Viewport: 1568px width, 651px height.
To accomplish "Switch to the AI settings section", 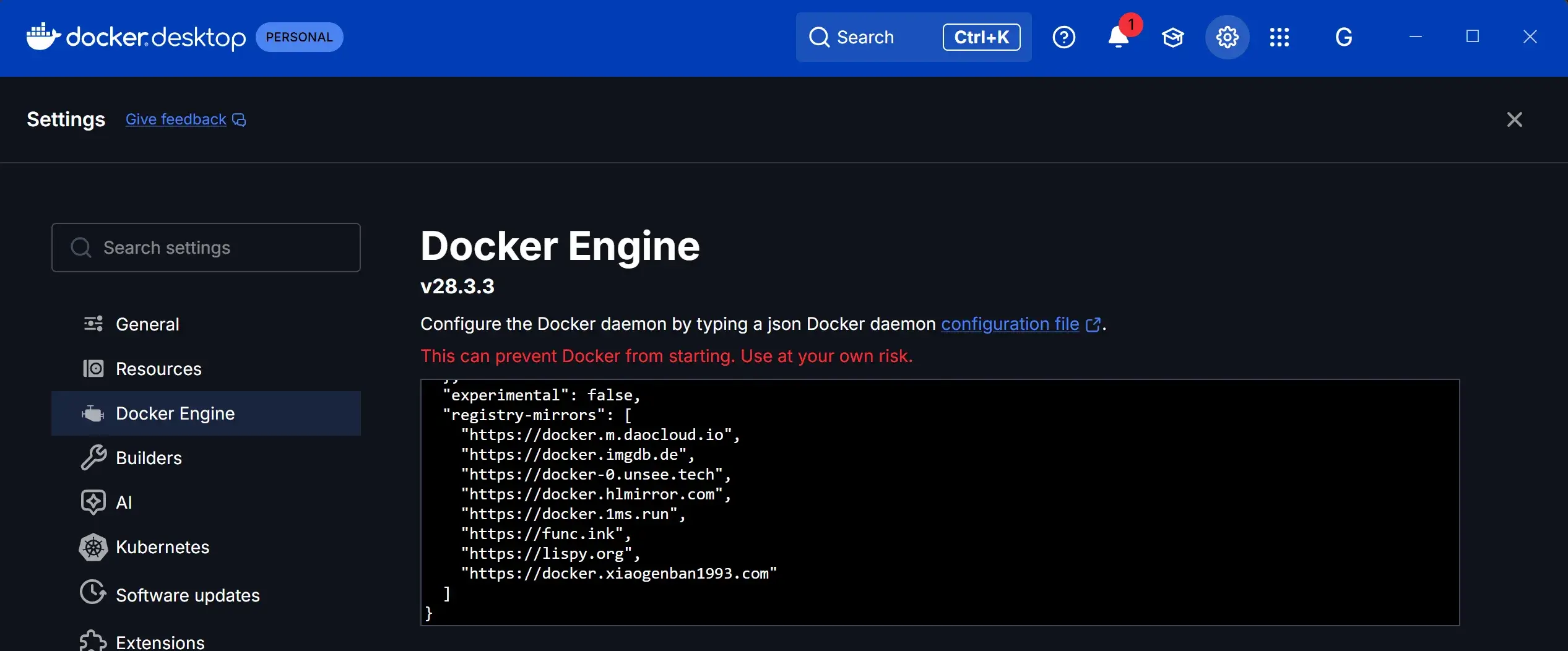I will pos(206,502).
